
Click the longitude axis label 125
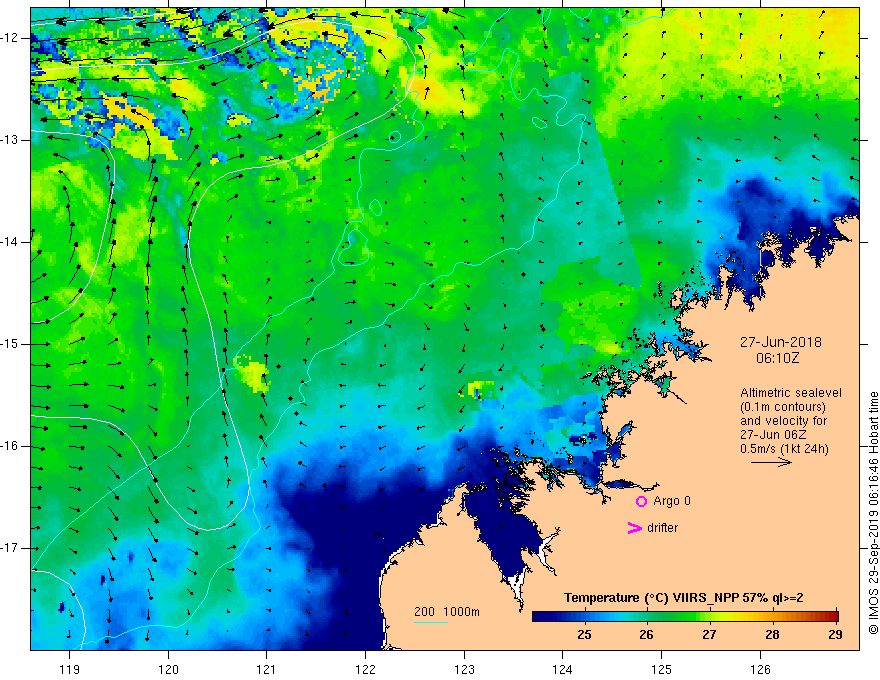(x=662, y=669)
